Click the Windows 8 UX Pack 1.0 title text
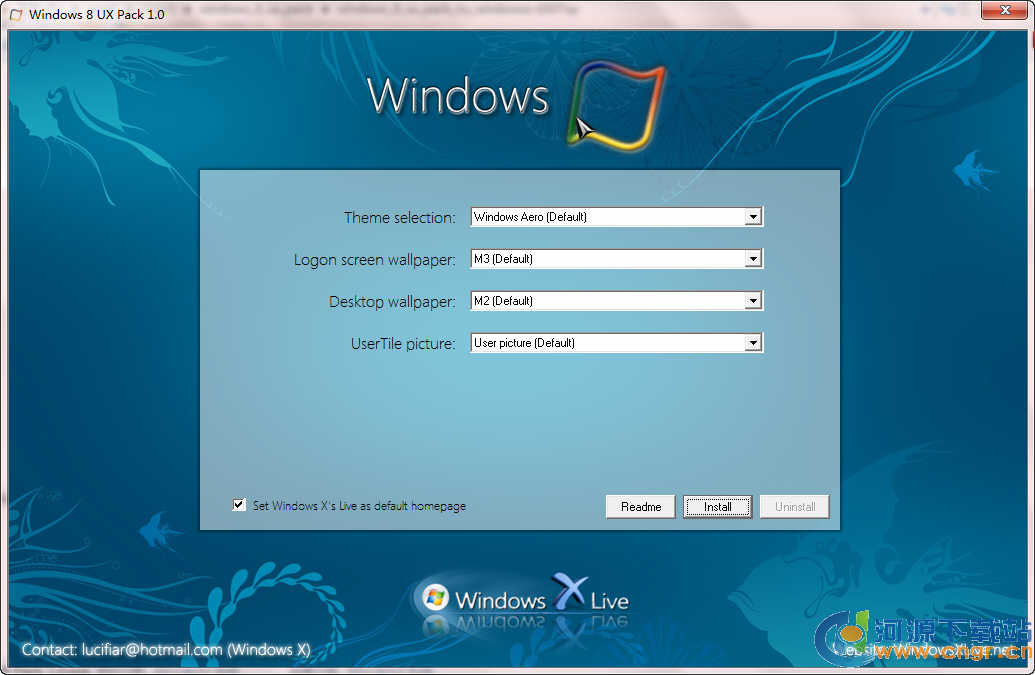Viewport: 1035px width, 675px height. click(97, 14)
